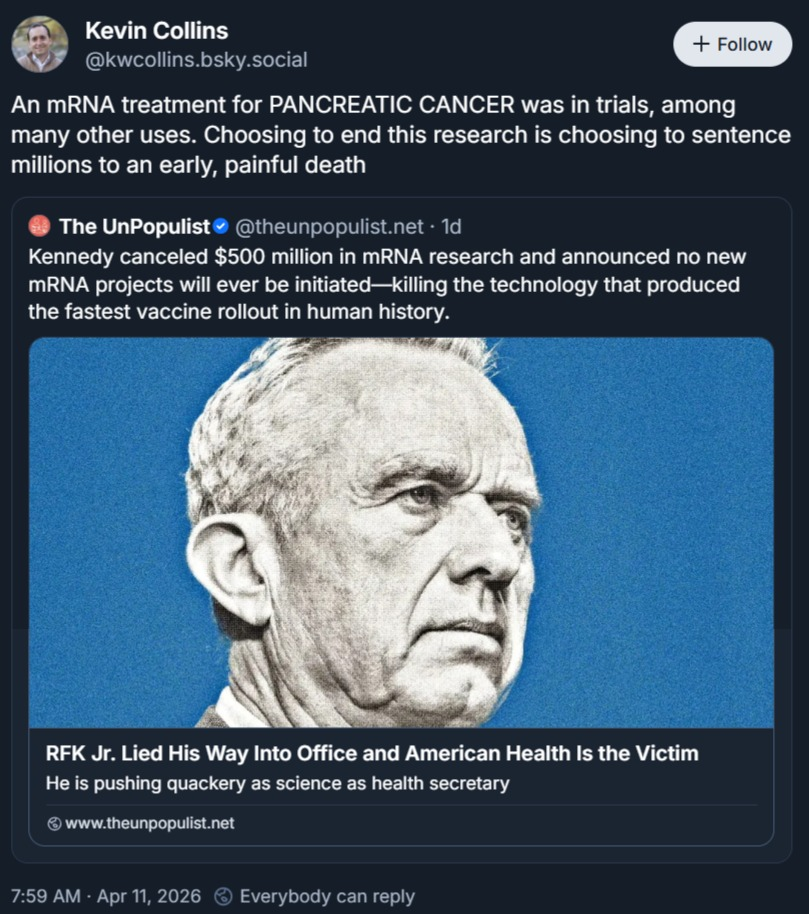Follow Kevin Collins

pos(733,44)
